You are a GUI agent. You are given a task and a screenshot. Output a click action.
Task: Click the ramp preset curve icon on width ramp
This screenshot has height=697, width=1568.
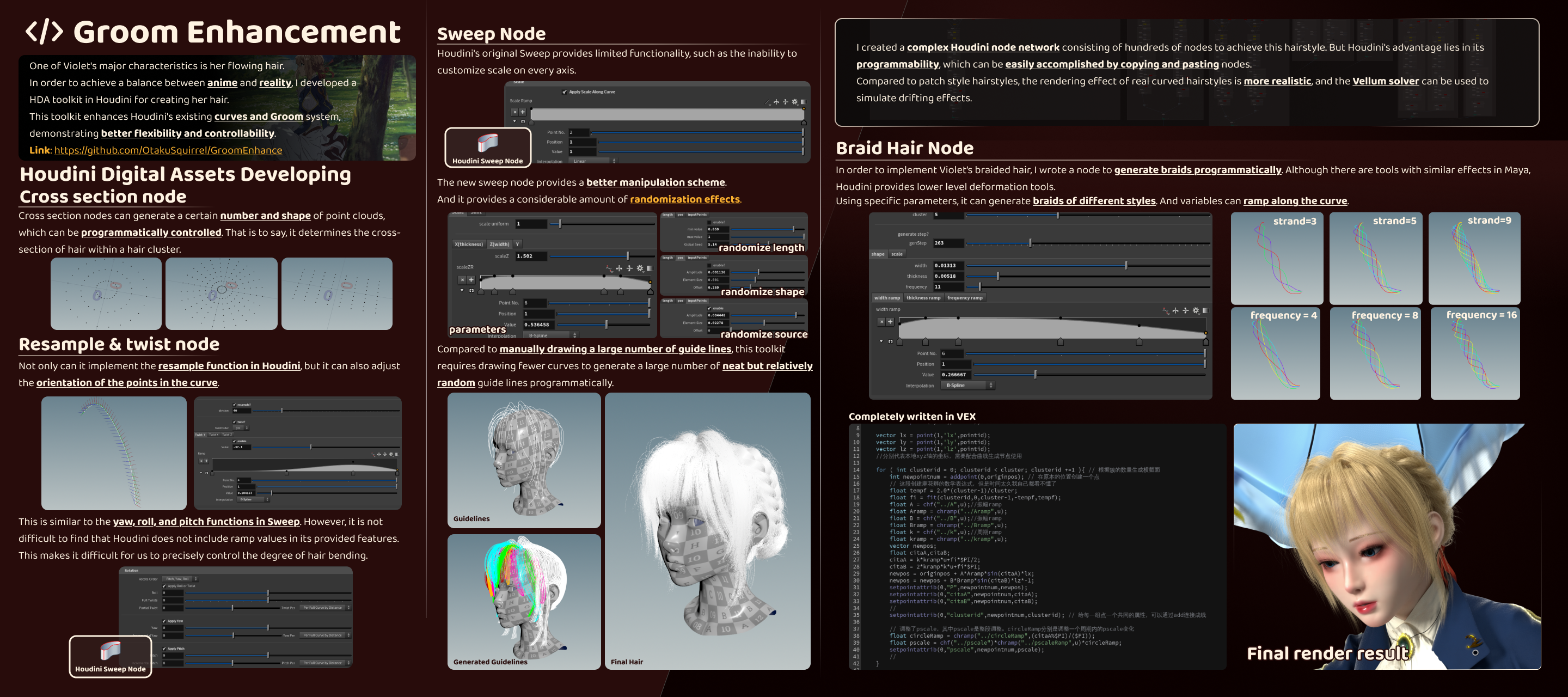(1166, 310)
